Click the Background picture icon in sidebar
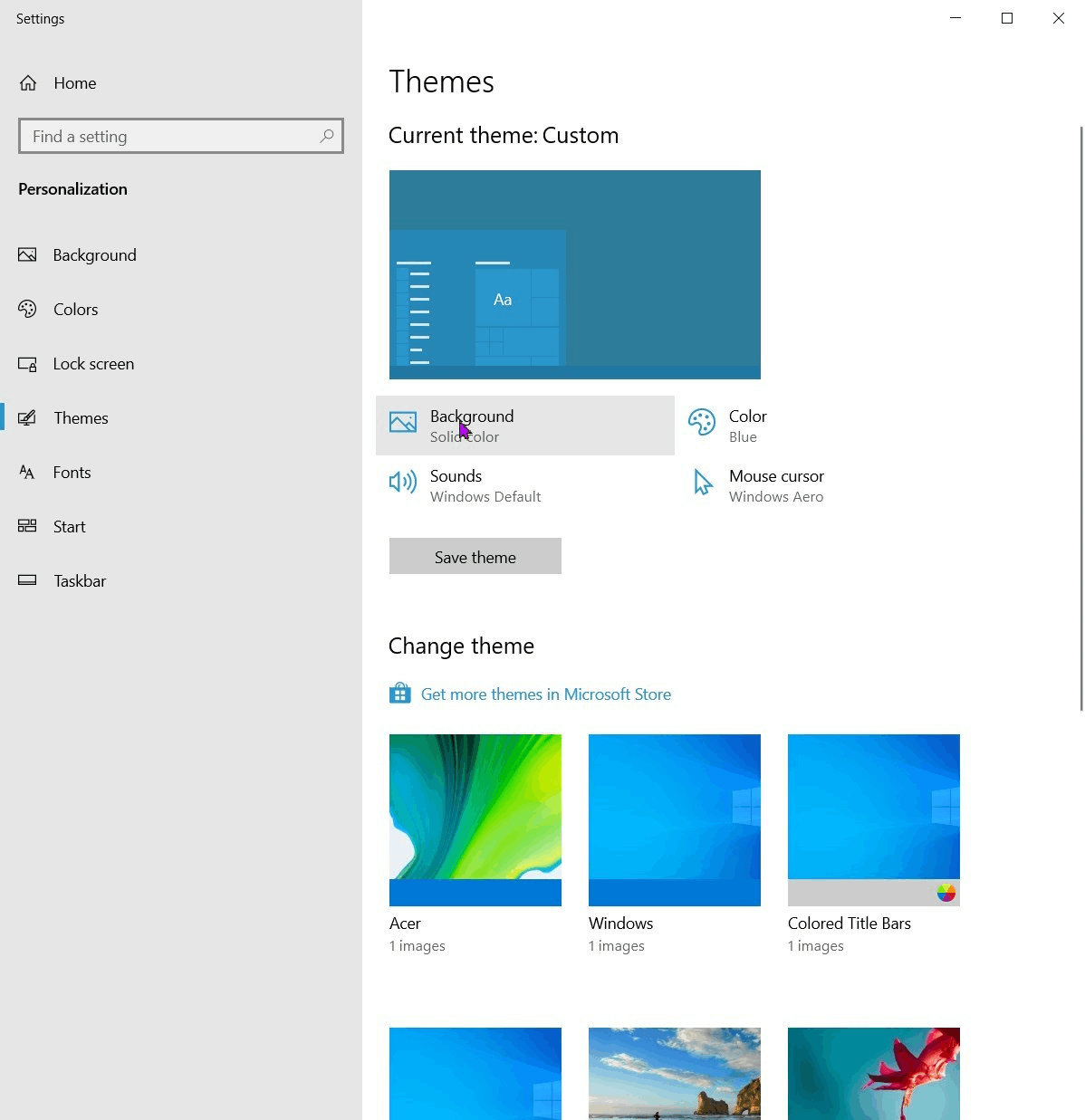Screen dimensions: 1085x1120 point(27,255)
